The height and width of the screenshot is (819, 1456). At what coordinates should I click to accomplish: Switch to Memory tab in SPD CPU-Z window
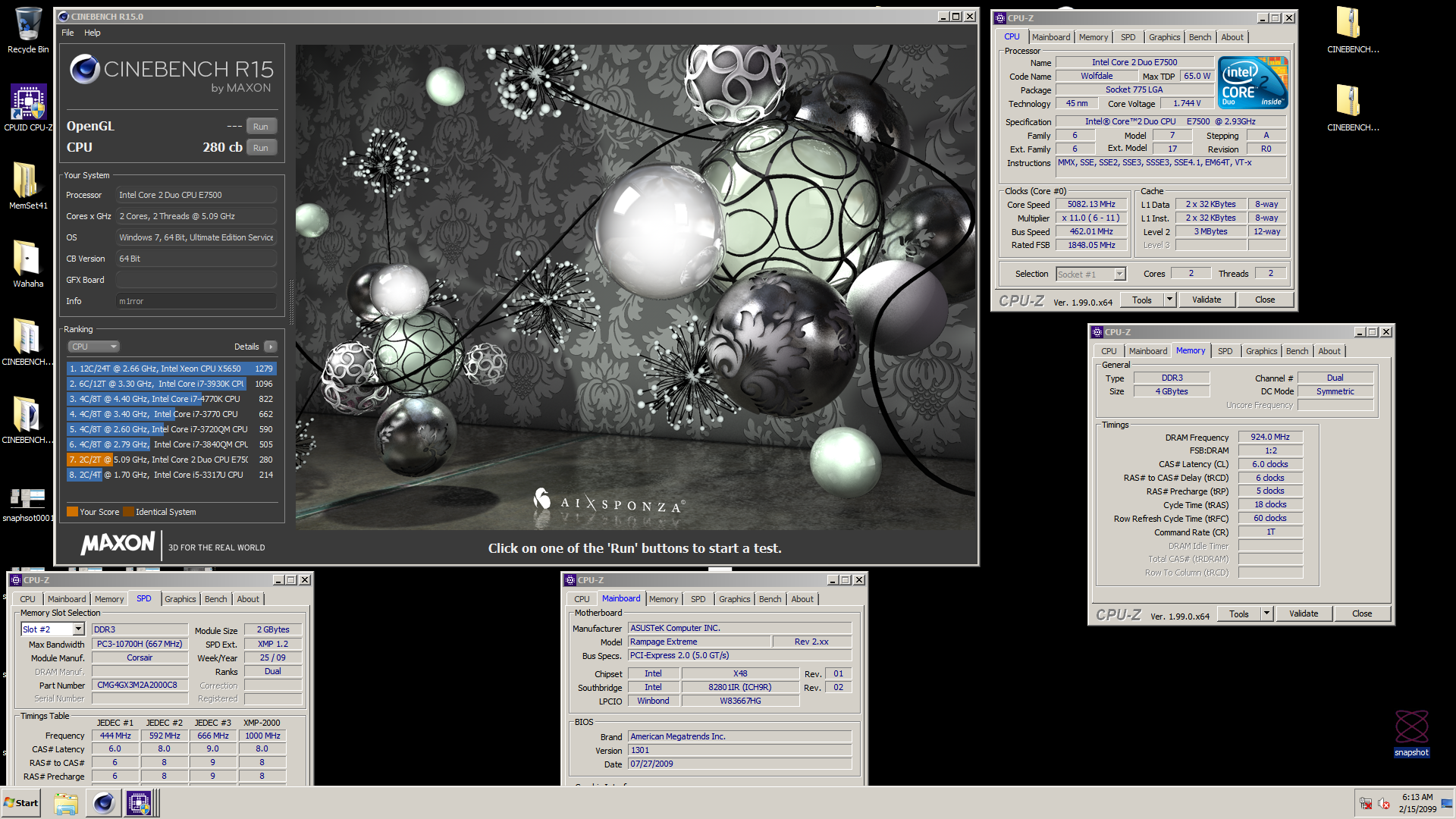tap(109, 599)
